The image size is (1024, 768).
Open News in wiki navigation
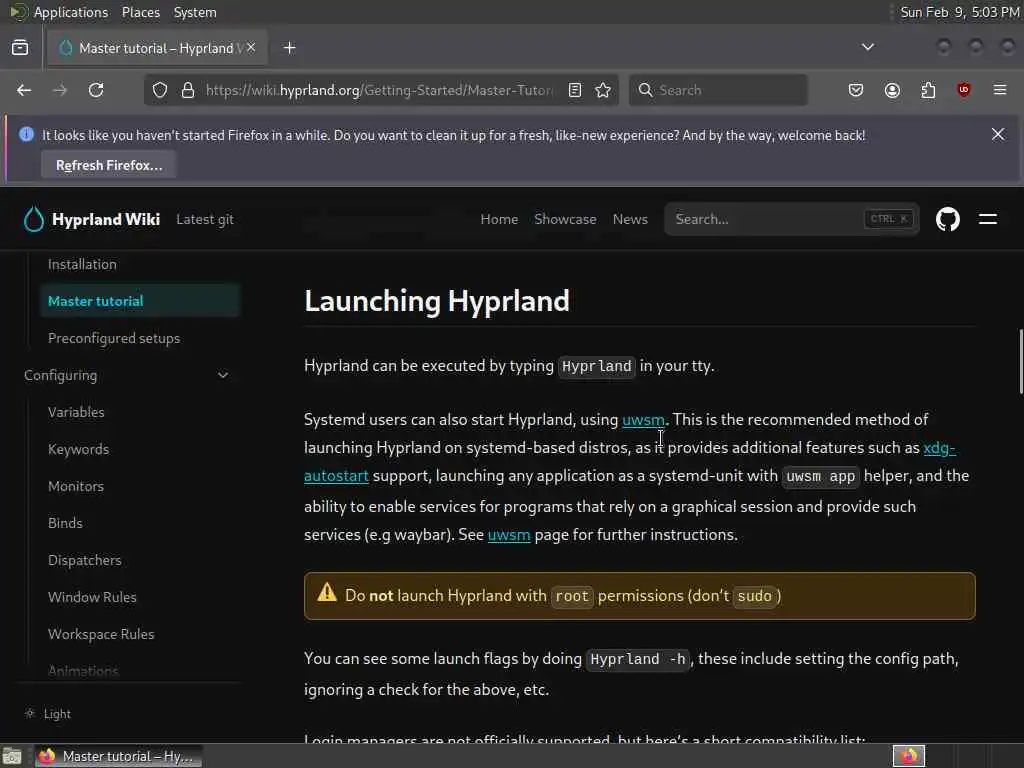tap(630, 219)
